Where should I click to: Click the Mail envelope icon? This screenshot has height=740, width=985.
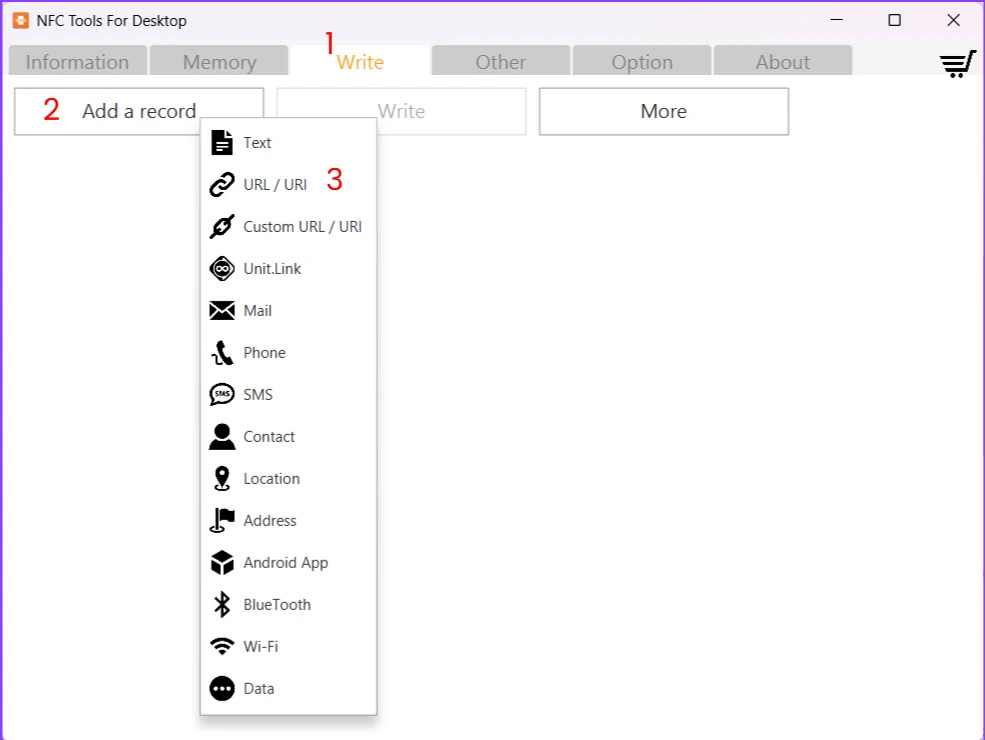coord(222,311)
